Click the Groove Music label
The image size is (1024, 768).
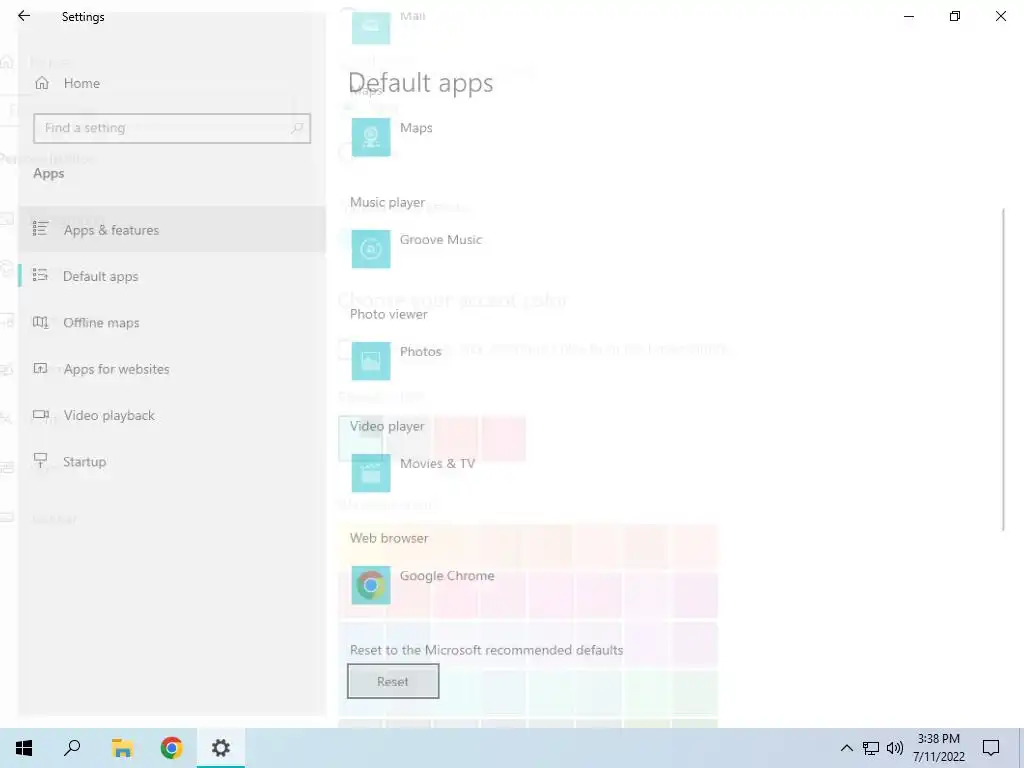pos(441,240)
